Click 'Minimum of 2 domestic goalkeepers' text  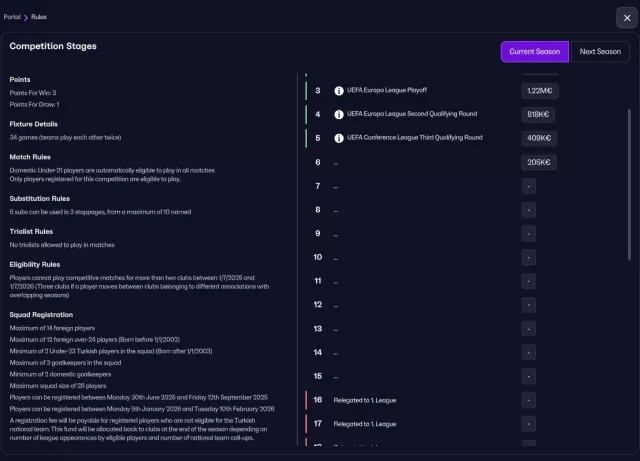click(60, 374)
